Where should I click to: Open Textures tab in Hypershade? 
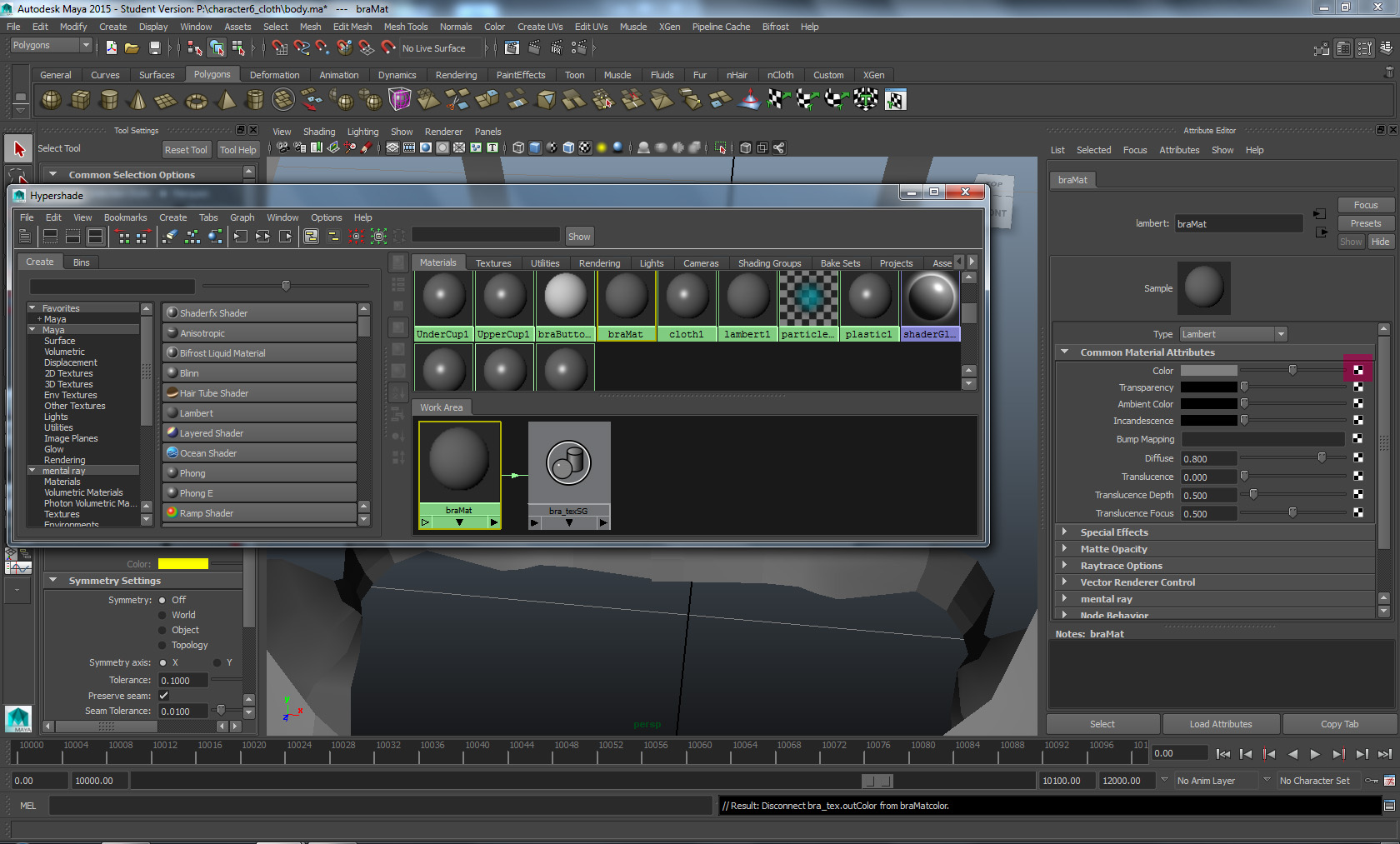point(493,263)
